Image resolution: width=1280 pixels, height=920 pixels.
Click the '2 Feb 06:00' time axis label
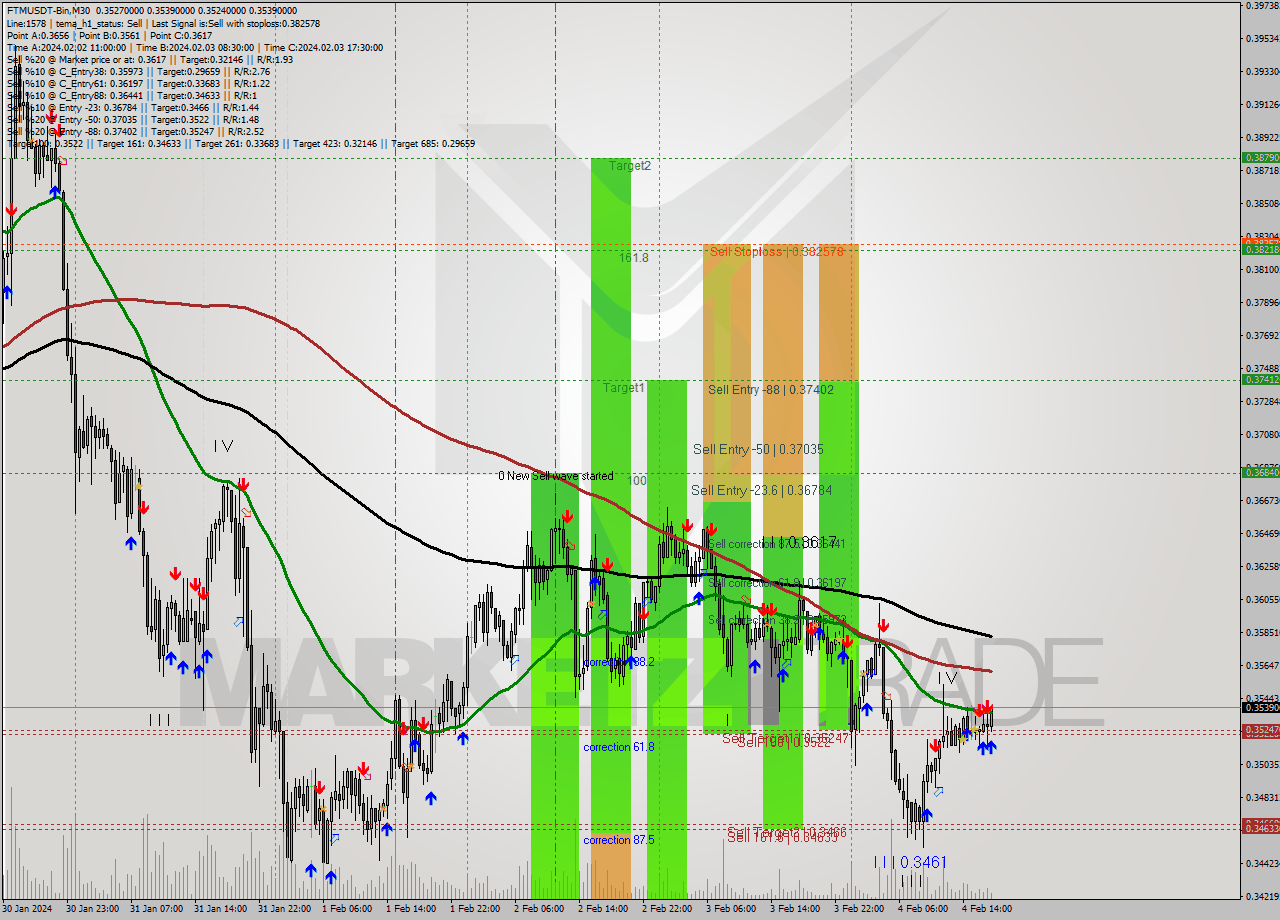click(539, 909)
